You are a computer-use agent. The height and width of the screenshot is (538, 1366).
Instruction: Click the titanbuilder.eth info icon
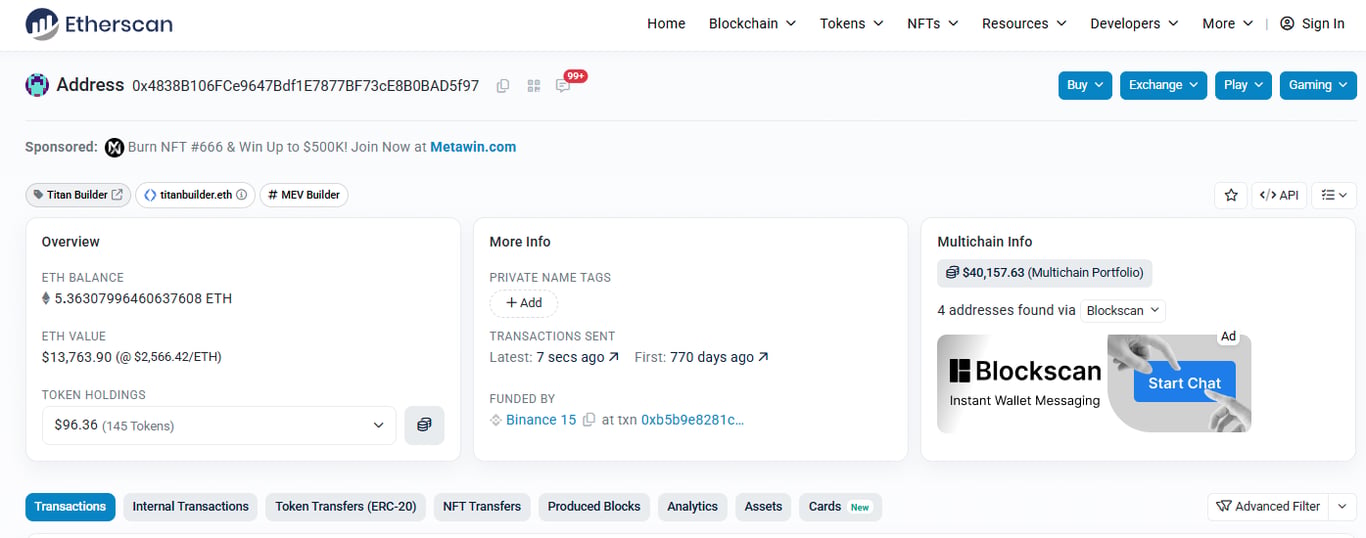(x=241, y=195)
